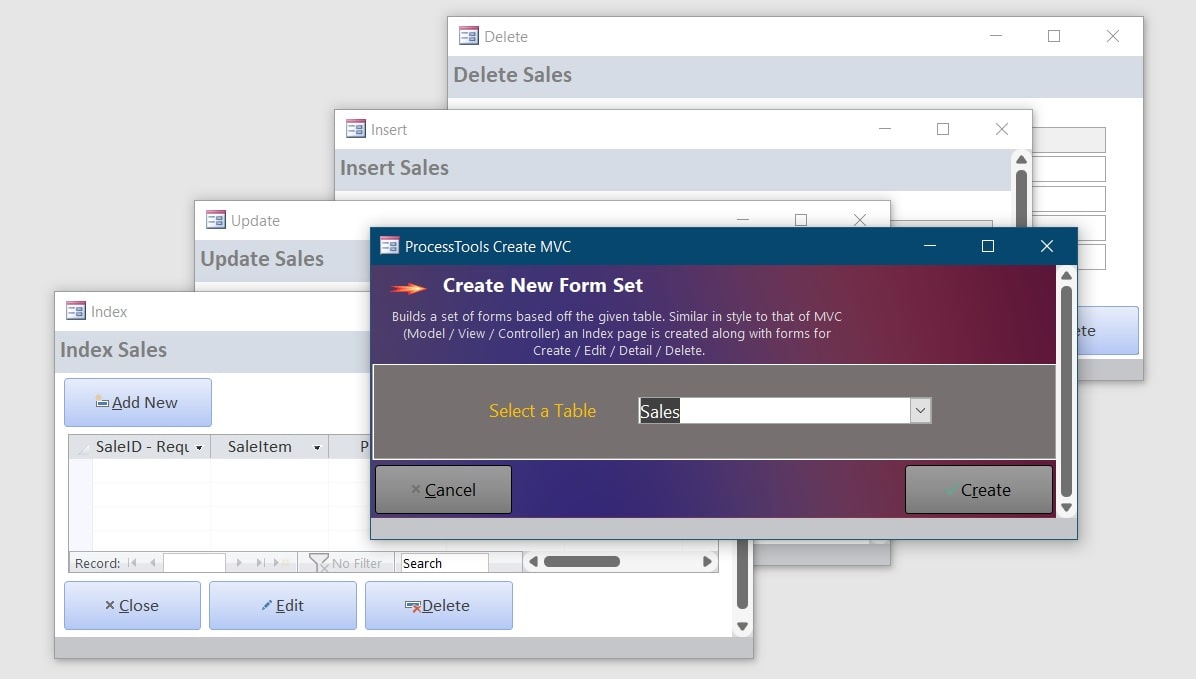Screen dimensions: 1196x679
Task: Toggle the No Filter option
Action: (345, 562)
